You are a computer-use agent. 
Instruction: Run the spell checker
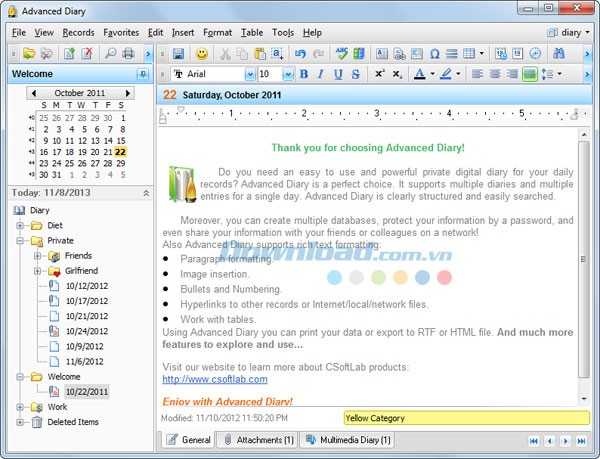(343, 53)
